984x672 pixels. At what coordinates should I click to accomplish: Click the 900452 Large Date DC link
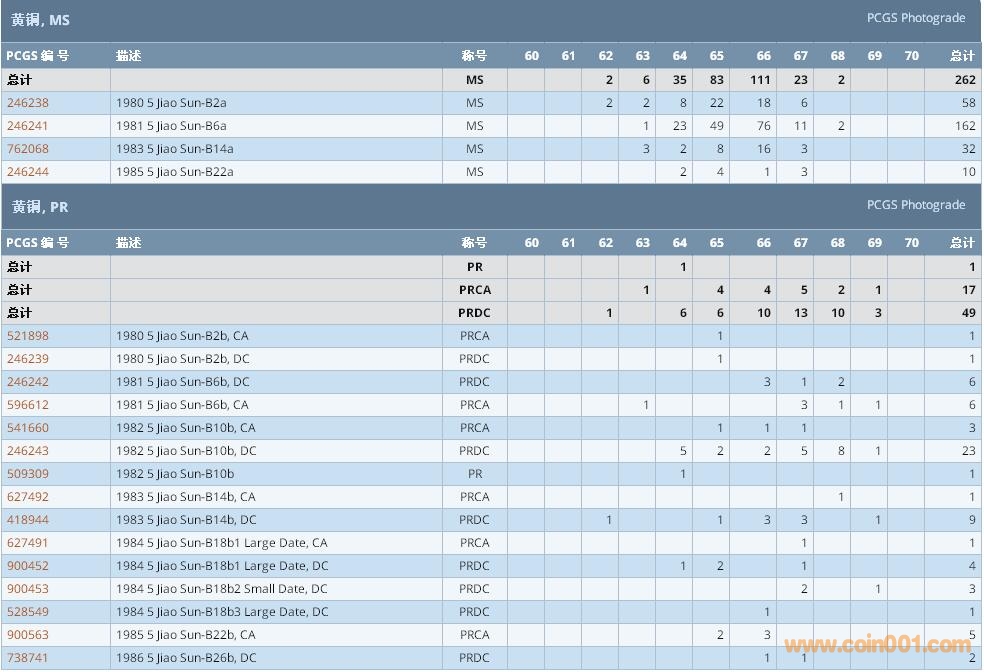[28, 566]
